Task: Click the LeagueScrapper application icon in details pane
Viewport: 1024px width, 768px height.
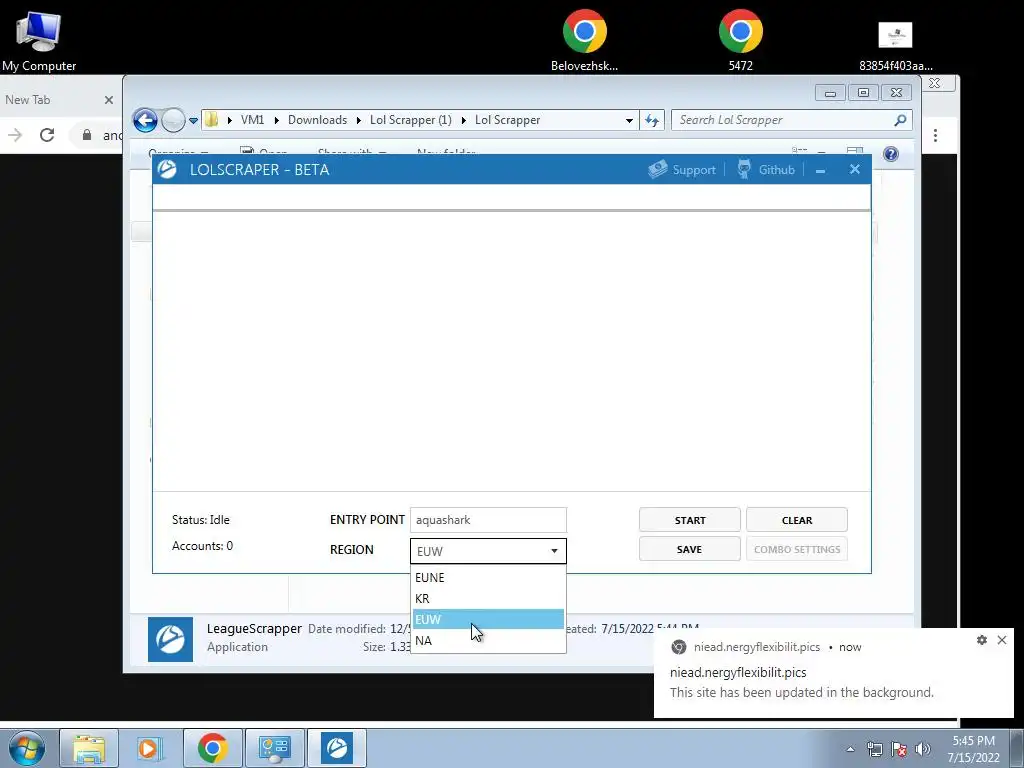Action: click(x=170, y=639)
